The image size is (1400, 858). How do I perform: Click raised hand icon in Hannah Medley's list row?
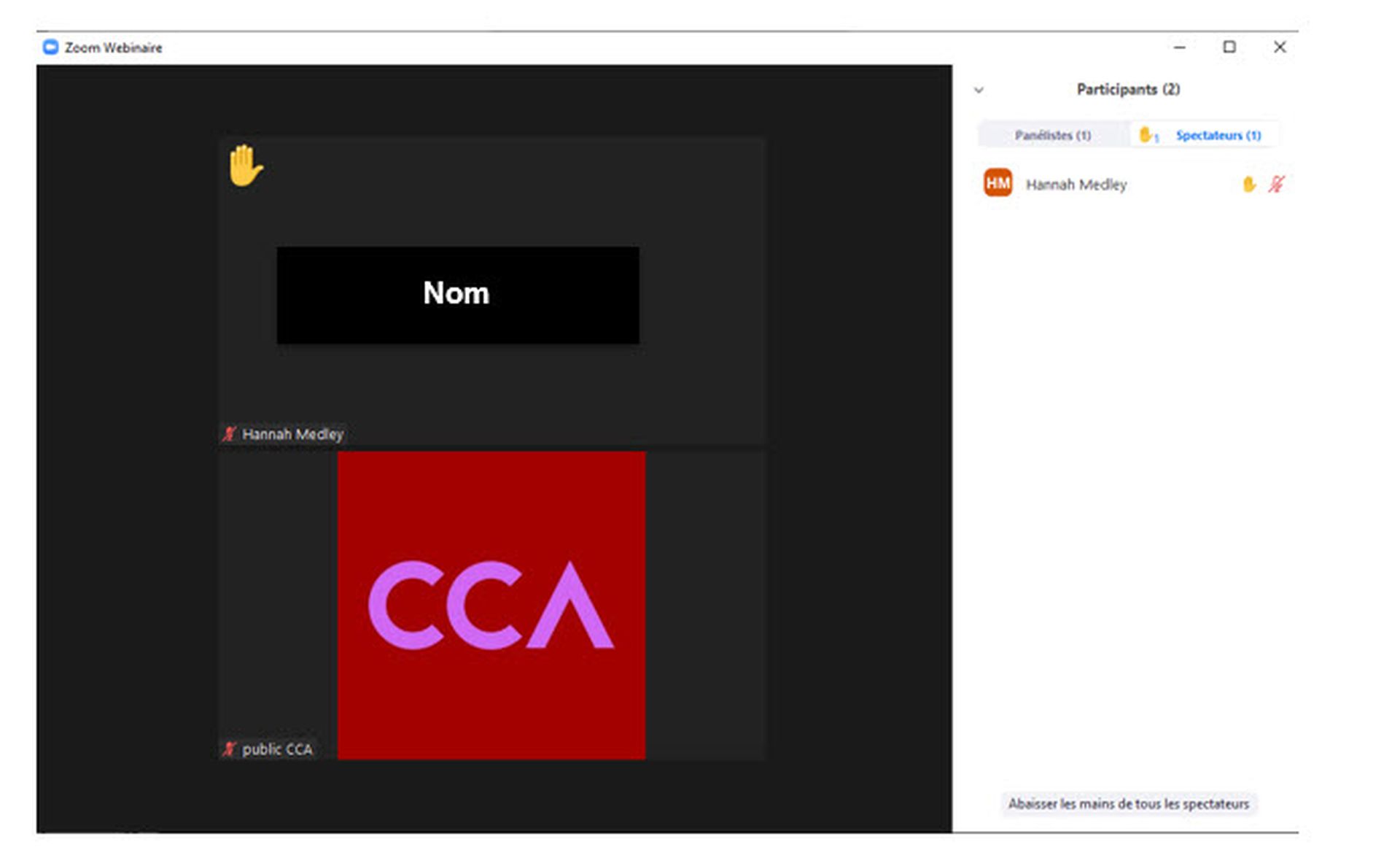tap(1249, 185)
